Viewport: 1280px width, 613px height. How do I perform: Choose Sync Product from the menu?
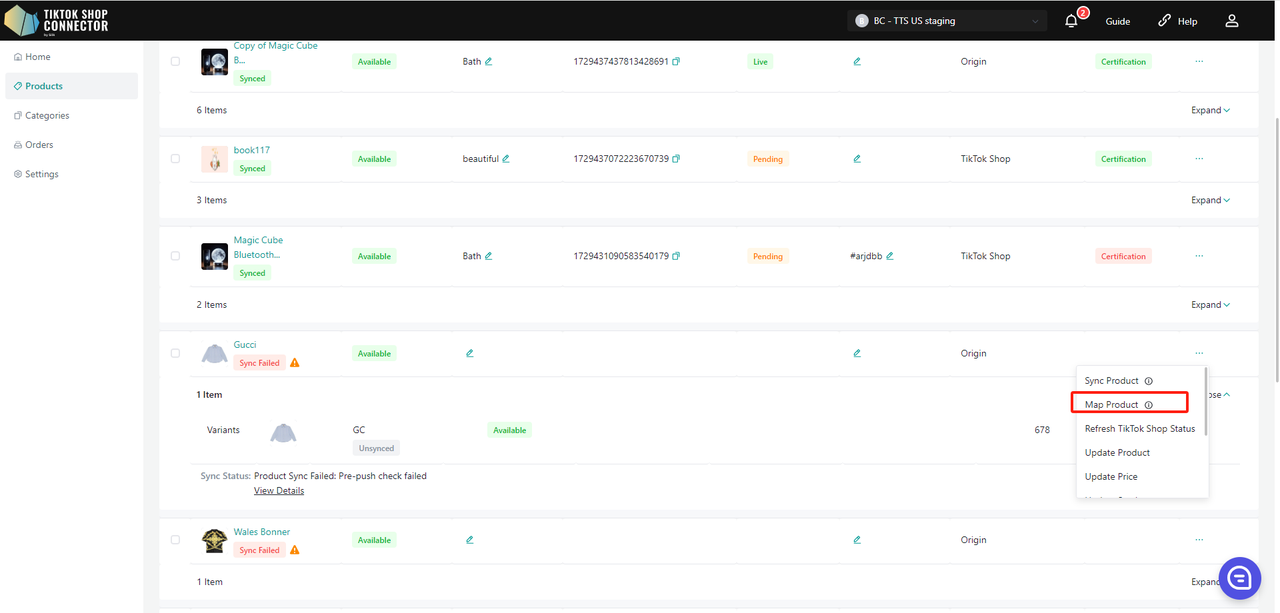(x=1111, y=381)
